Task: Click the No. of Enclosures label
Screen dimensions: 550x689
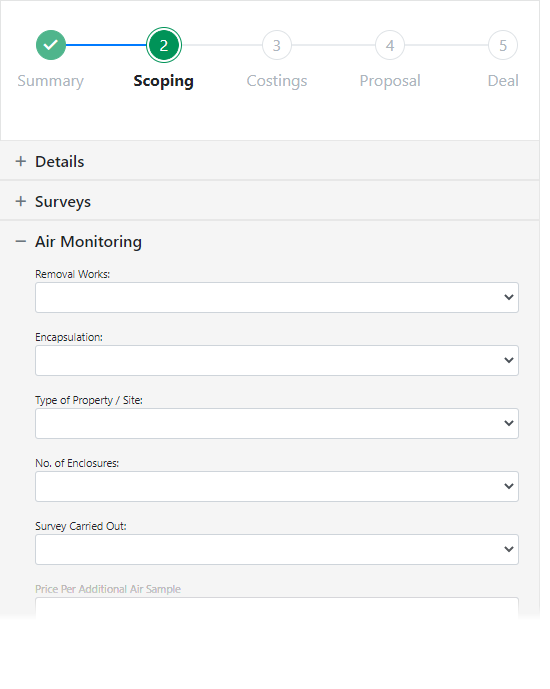Action: pyautogui.click(x=77, y=463)
